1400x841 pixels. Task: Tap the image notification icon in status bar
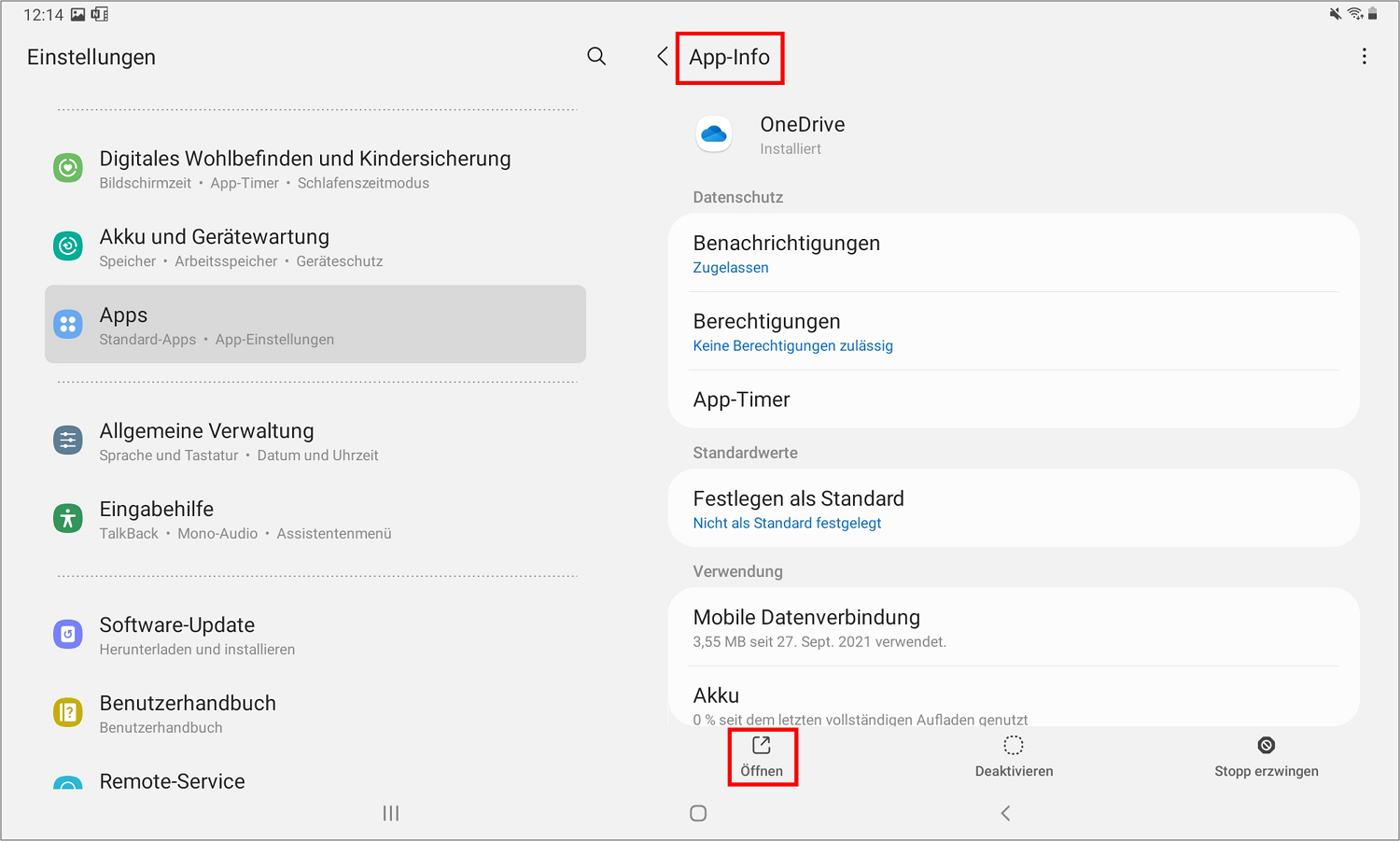[77, 14]
